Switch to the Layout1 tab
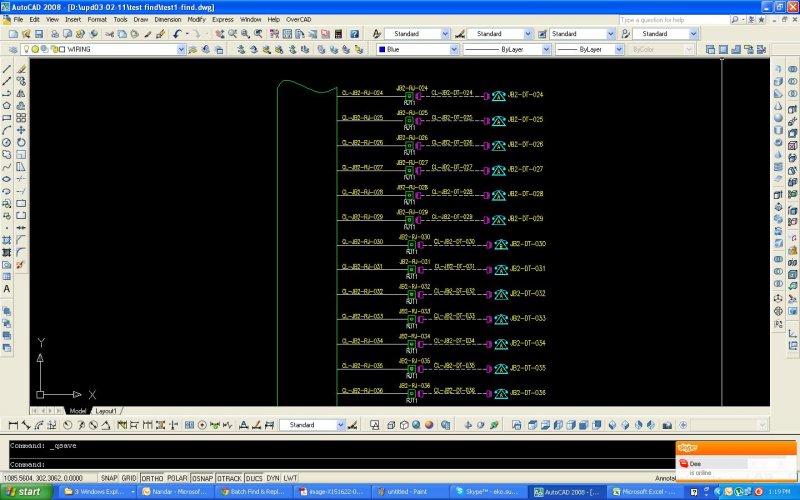 click(106, 411)
